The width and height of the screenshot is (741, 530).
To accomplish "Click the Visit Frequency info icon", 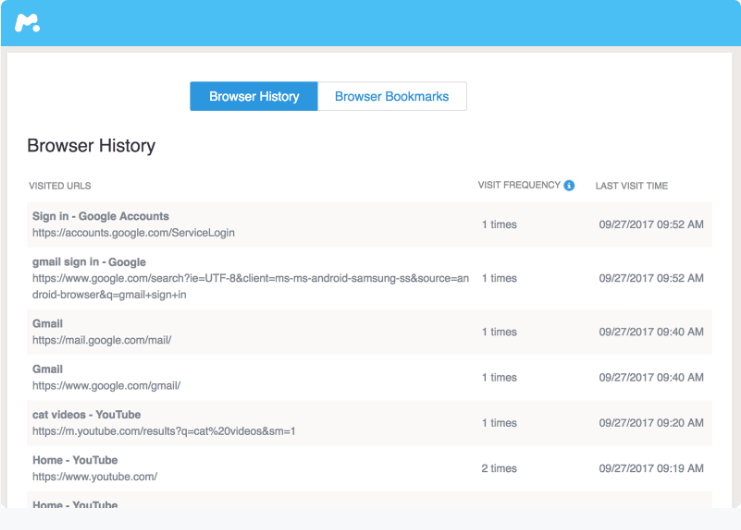I will 569,185.
